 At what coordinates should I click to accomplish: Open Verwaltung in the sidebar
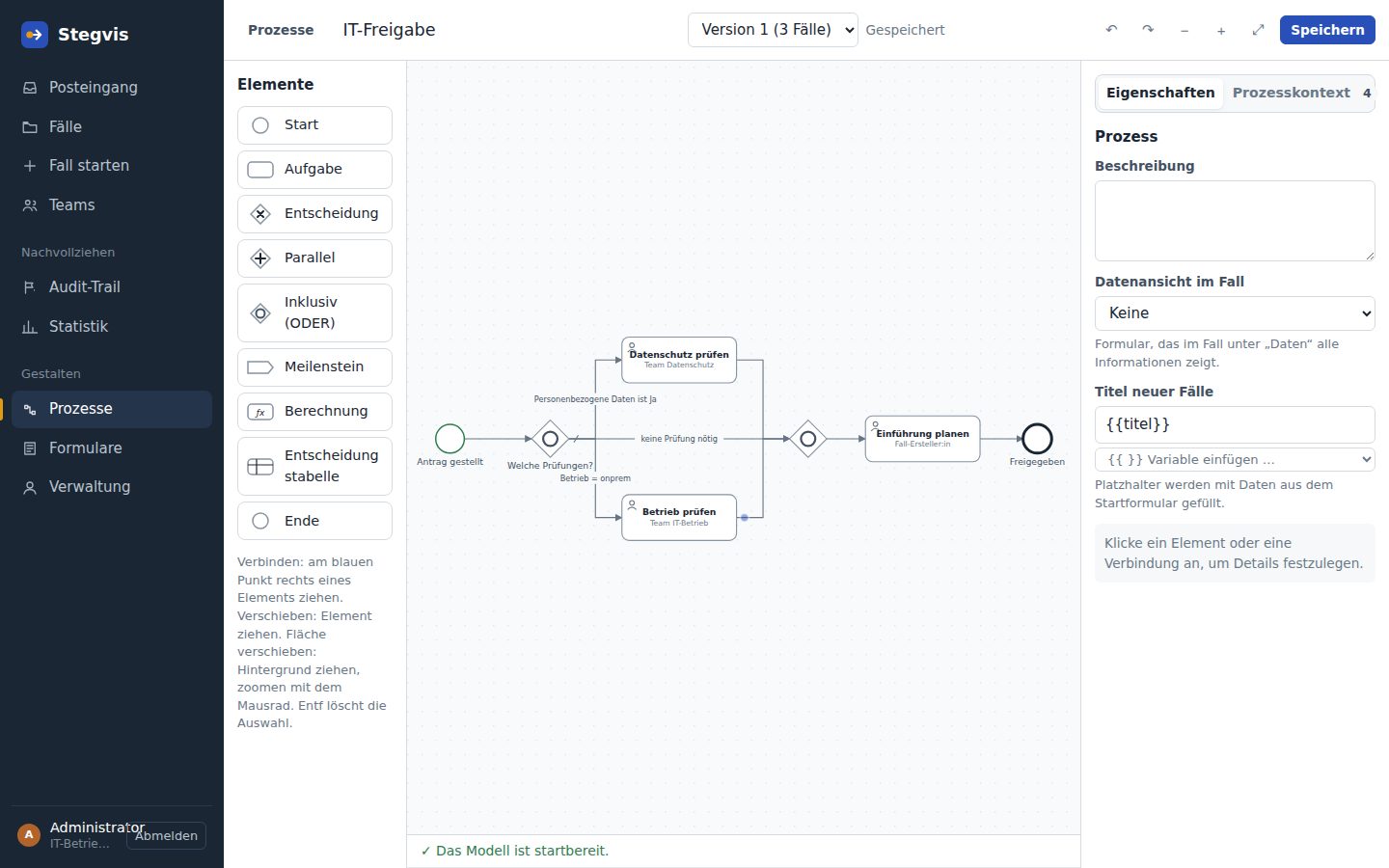tap(112, 487)
